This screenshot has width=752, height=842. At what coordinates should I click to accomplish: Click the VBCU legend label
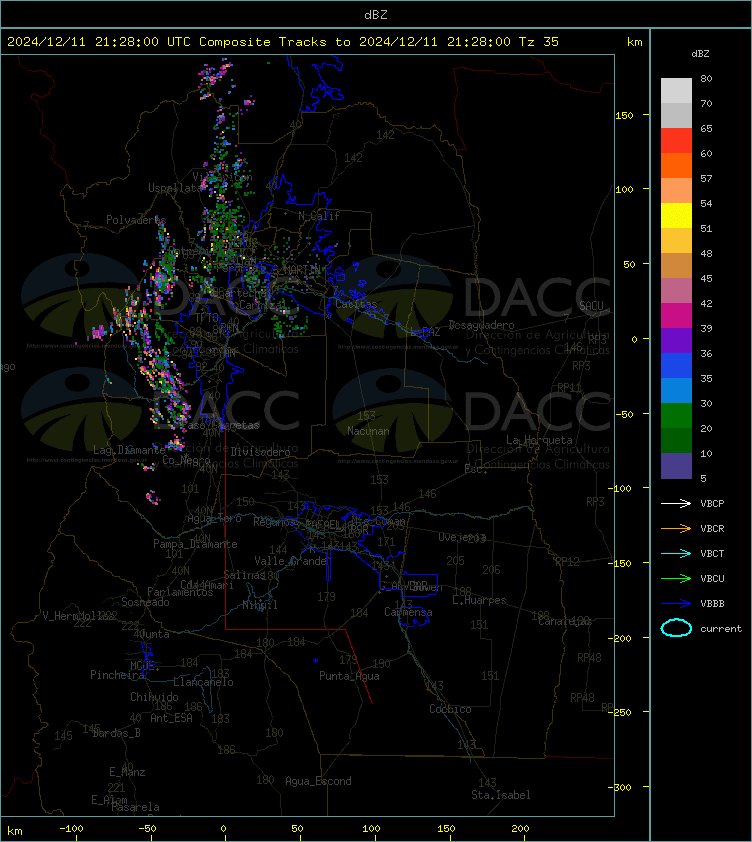(x=712, y=579)
